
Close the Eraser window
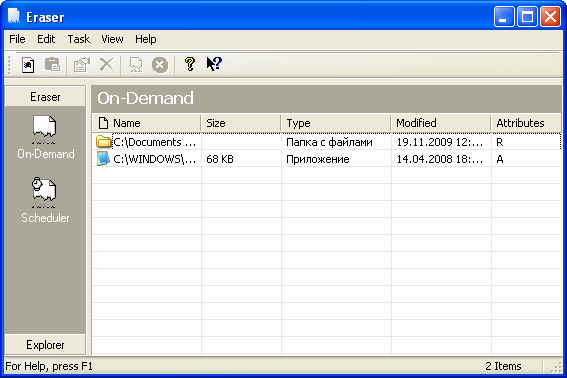[x=550, y=17]
